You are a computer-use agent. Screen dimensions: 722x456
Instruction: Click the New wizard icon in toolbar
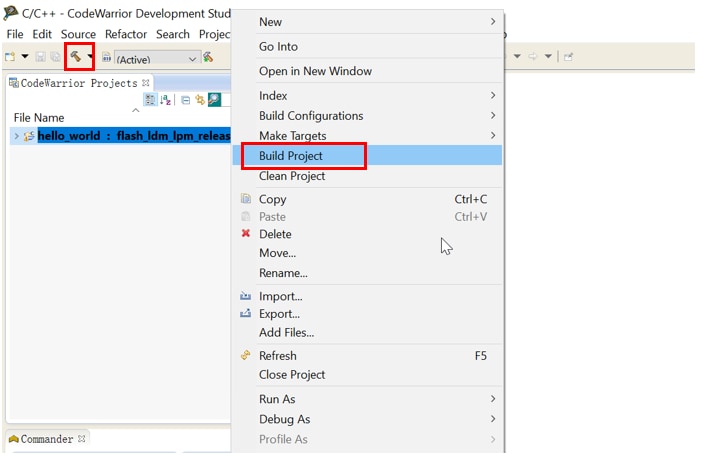[10, 57]
